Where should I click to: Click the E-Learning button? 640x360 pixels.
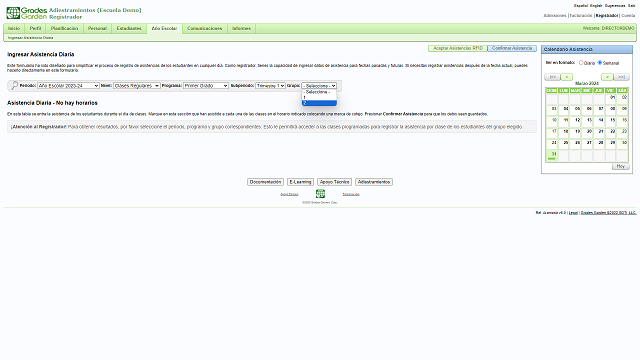point(300,182)
